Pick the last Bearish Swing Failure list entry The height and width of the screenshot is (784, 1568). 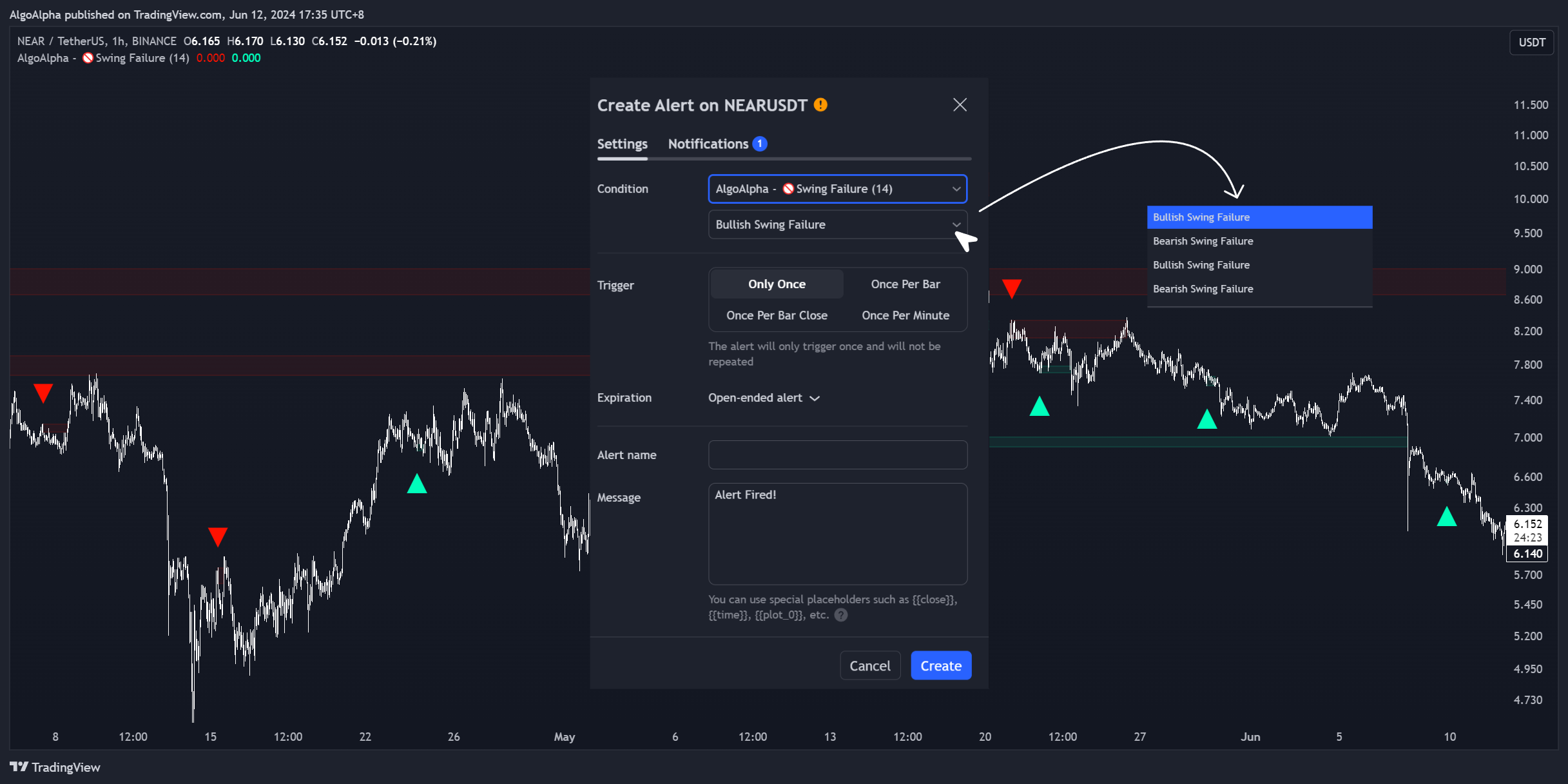(x=1259, y=289)
